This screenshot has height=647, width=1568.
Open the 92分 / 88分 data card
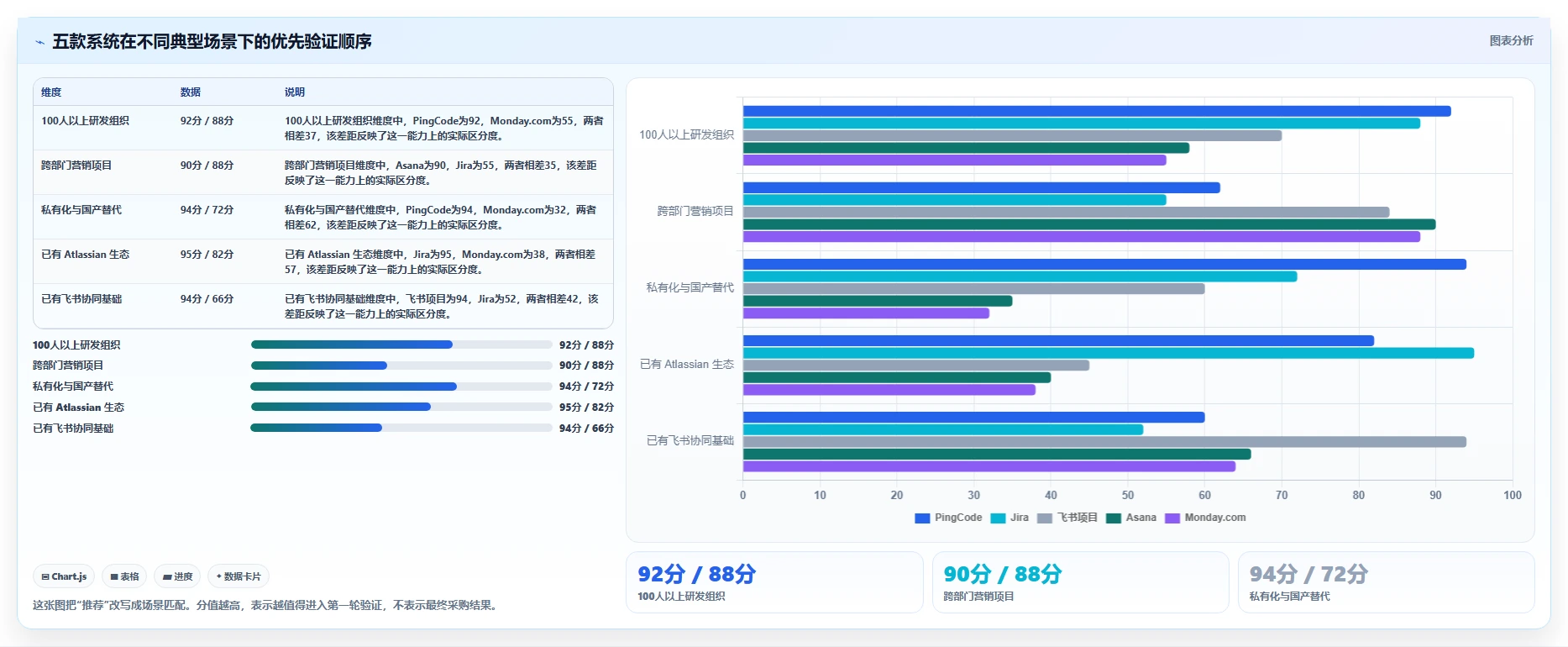pyautogui.click(x=774, y=582)
